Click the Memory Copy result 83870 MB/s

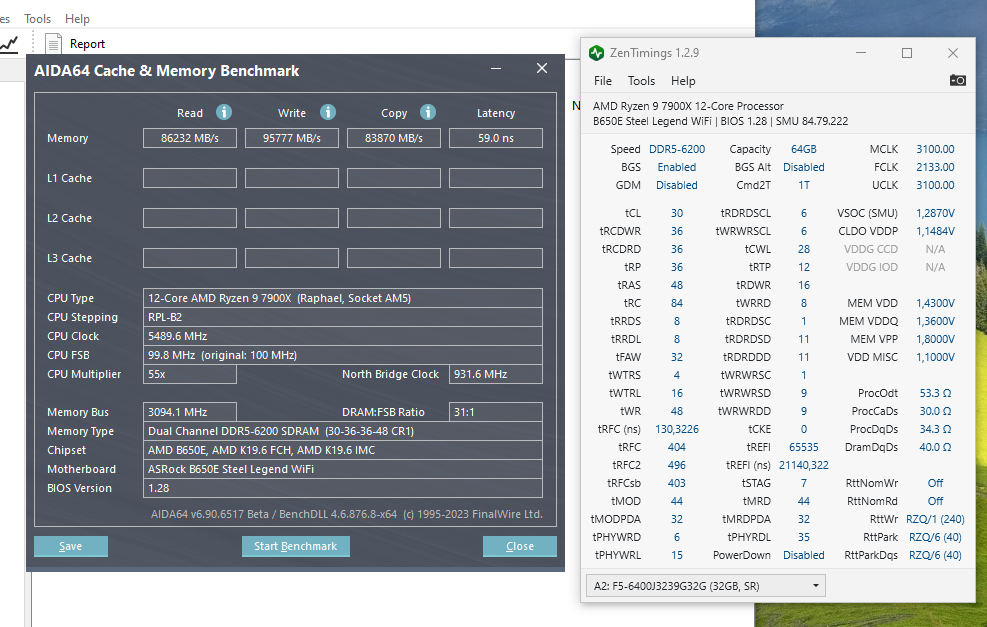394,138
